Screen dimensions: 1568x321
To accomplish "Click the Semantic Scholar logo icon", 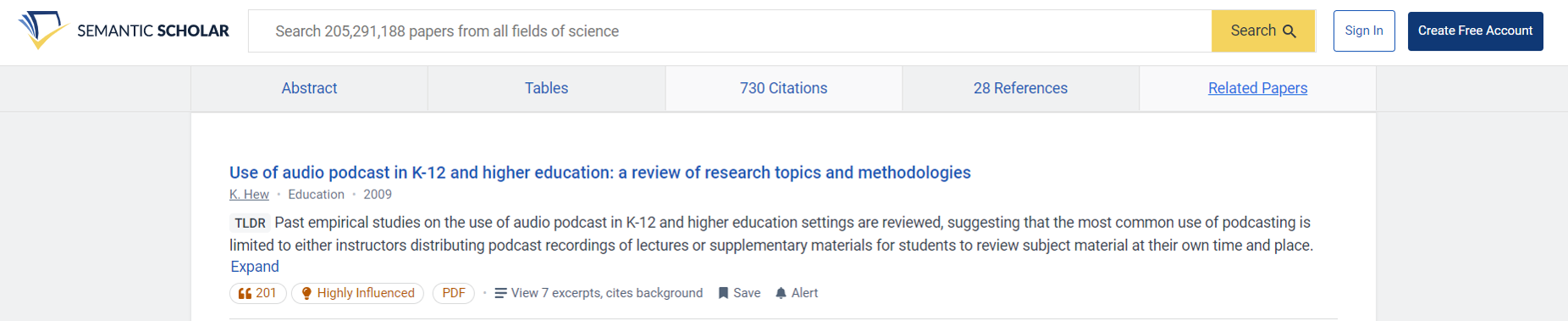I will (x=42, y=30).
